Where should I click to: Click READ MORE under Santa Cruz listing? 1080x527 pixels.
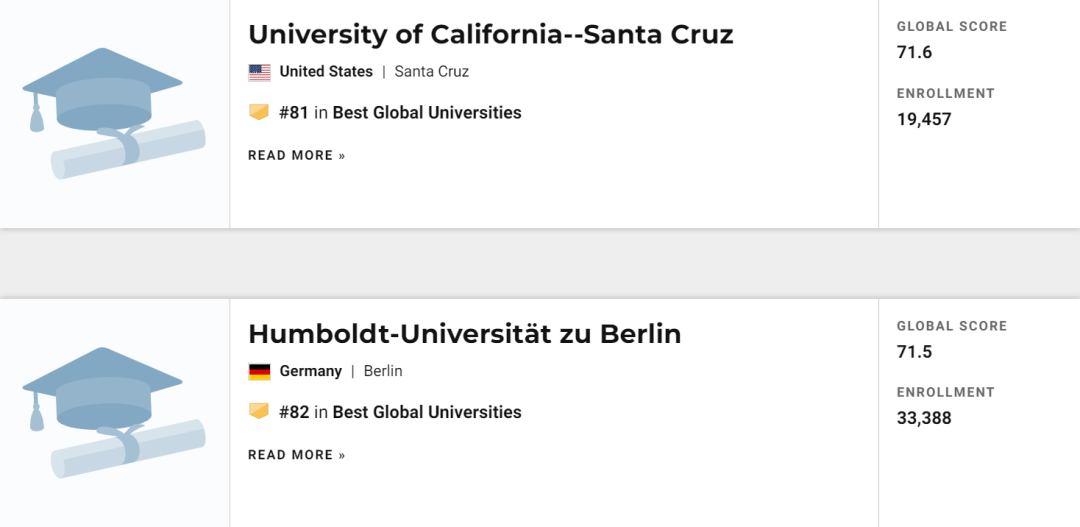tap(297, 156)
